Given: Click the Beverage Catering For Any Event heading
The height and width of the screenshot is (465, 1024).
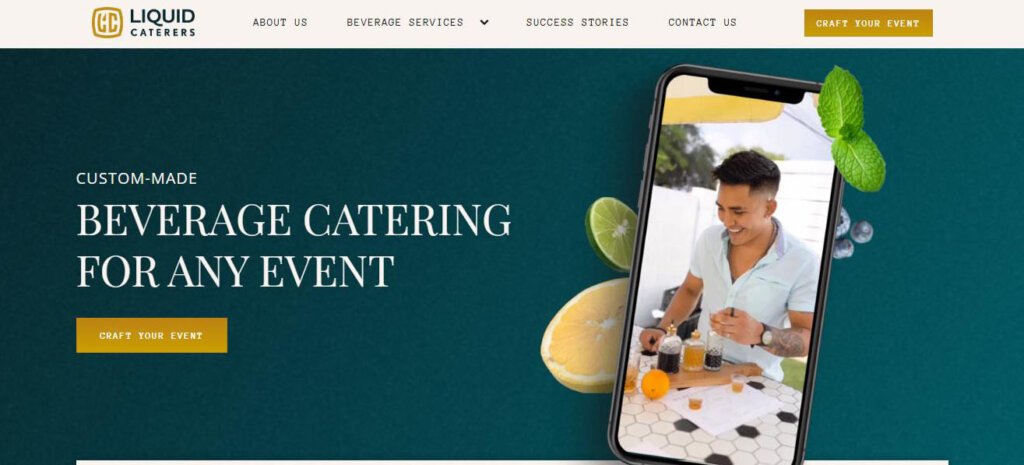Looking at the screenshot, I should (294, 245).
